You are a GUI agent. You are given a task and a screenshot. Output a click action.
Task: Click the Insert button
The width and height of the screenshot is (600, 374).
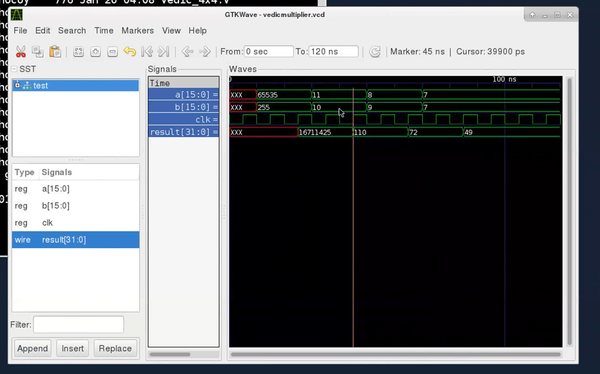(72, 348)
